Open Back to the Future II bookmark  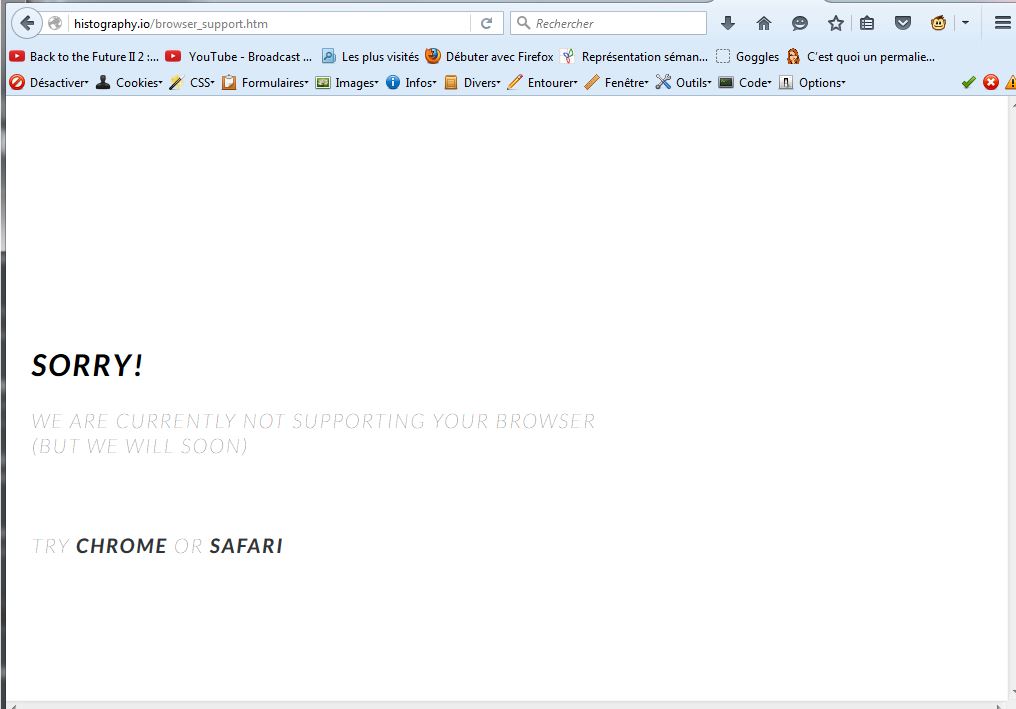coord(84,57)
